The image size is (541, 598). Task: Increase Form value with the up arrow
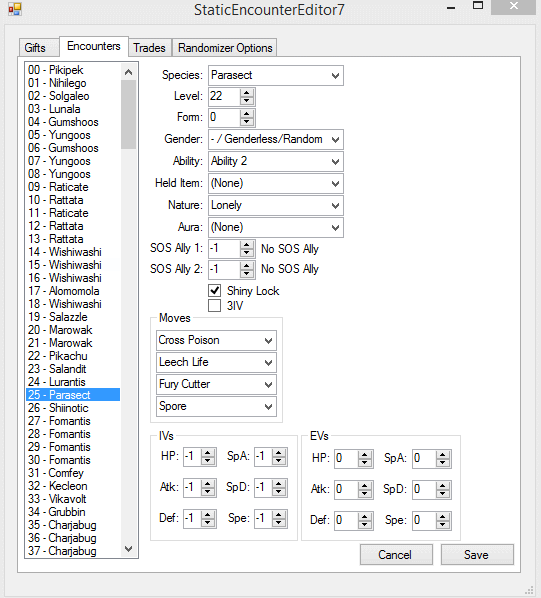(x=247, y=113)
